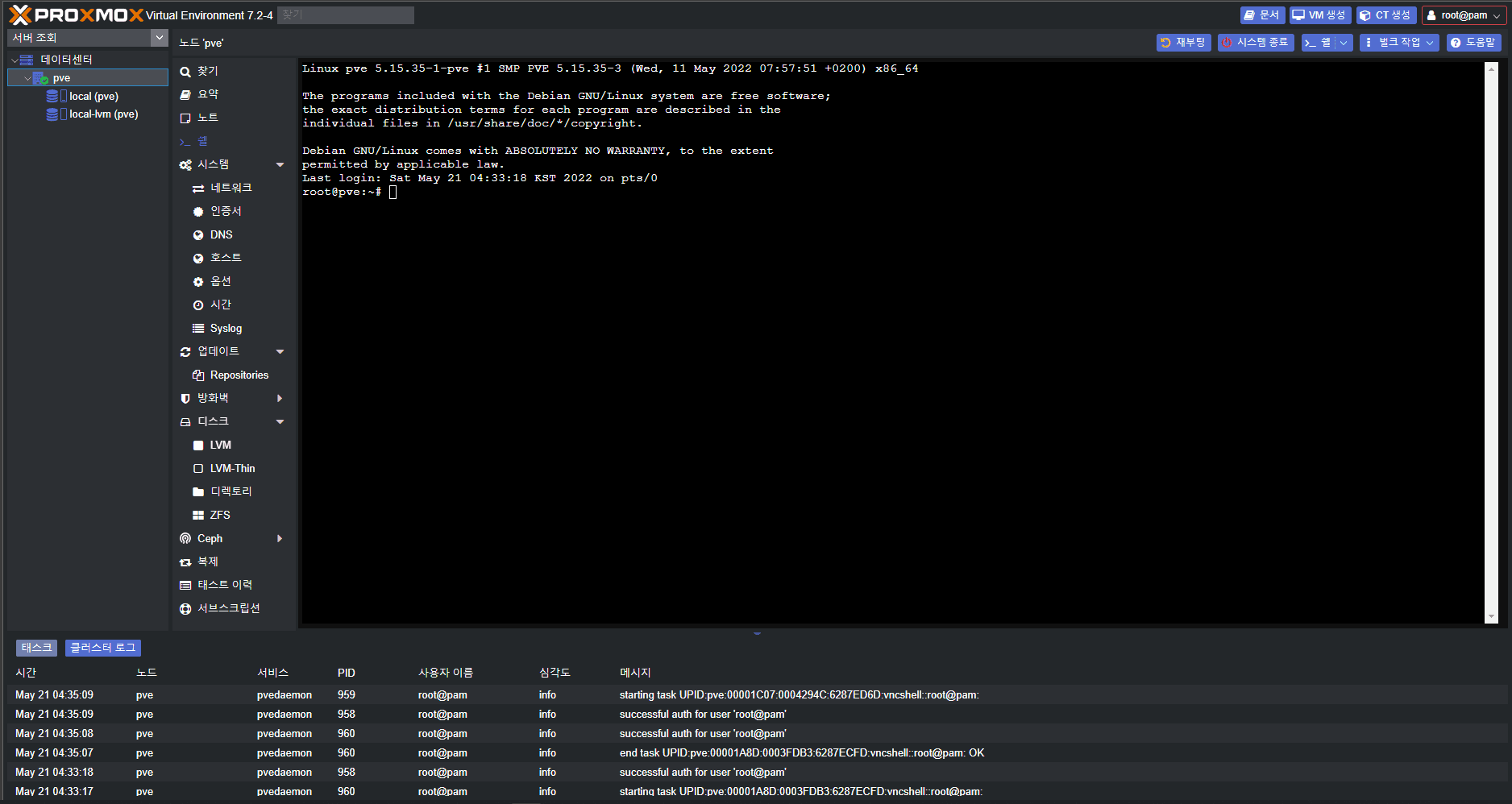This screenshot has width=1512, height=804.
Task: Select the Ceph icon entry
Action: pos(185,539)
